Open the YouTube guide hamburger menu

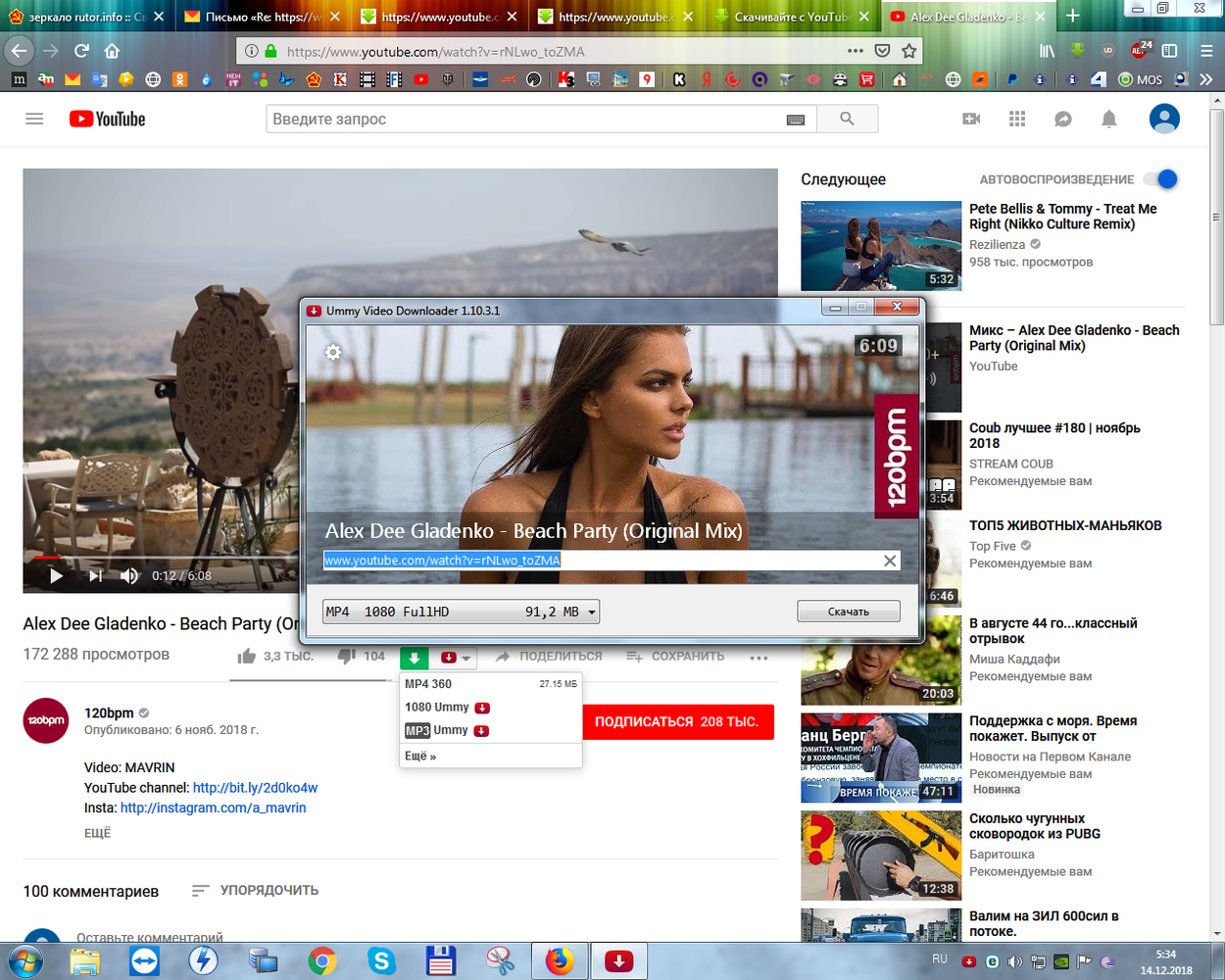tap(34, 119)
